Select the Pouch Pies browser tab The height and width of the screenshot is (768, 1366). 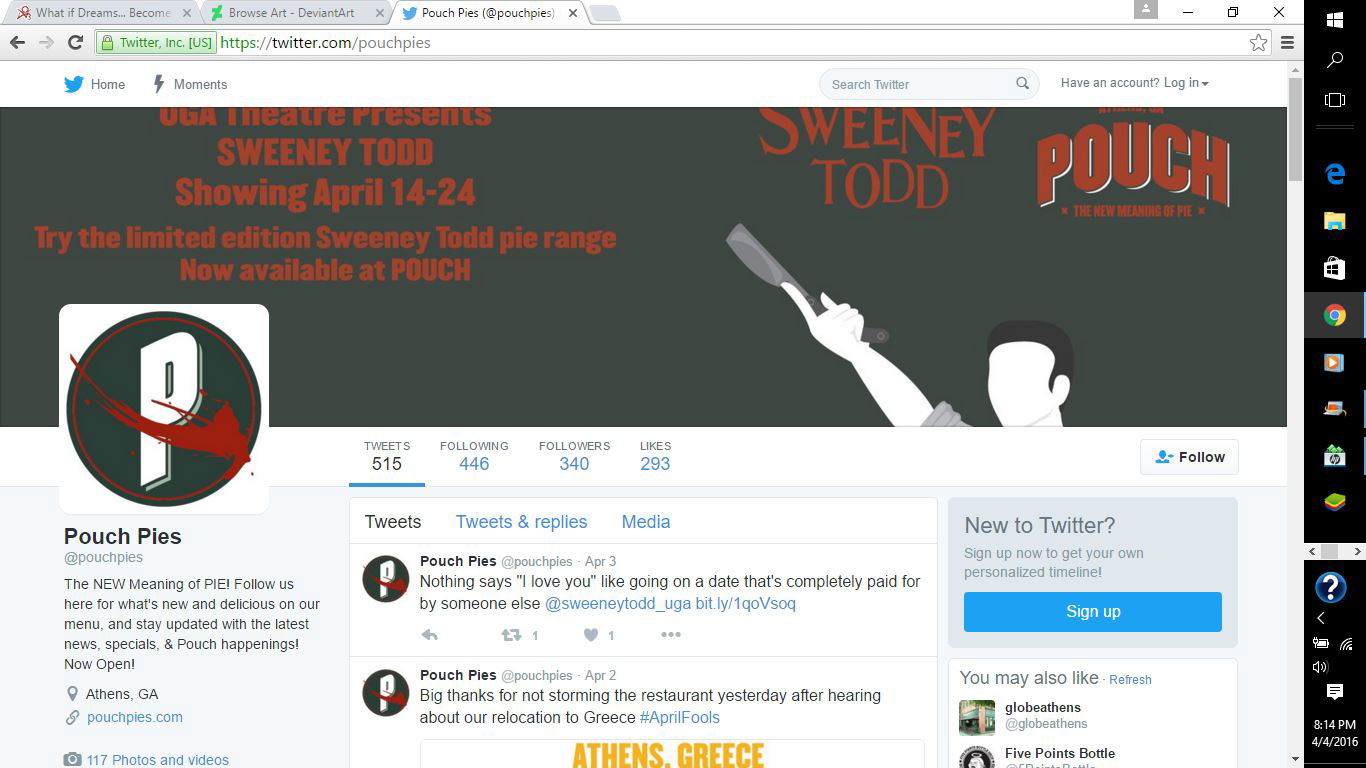point(487,13)
